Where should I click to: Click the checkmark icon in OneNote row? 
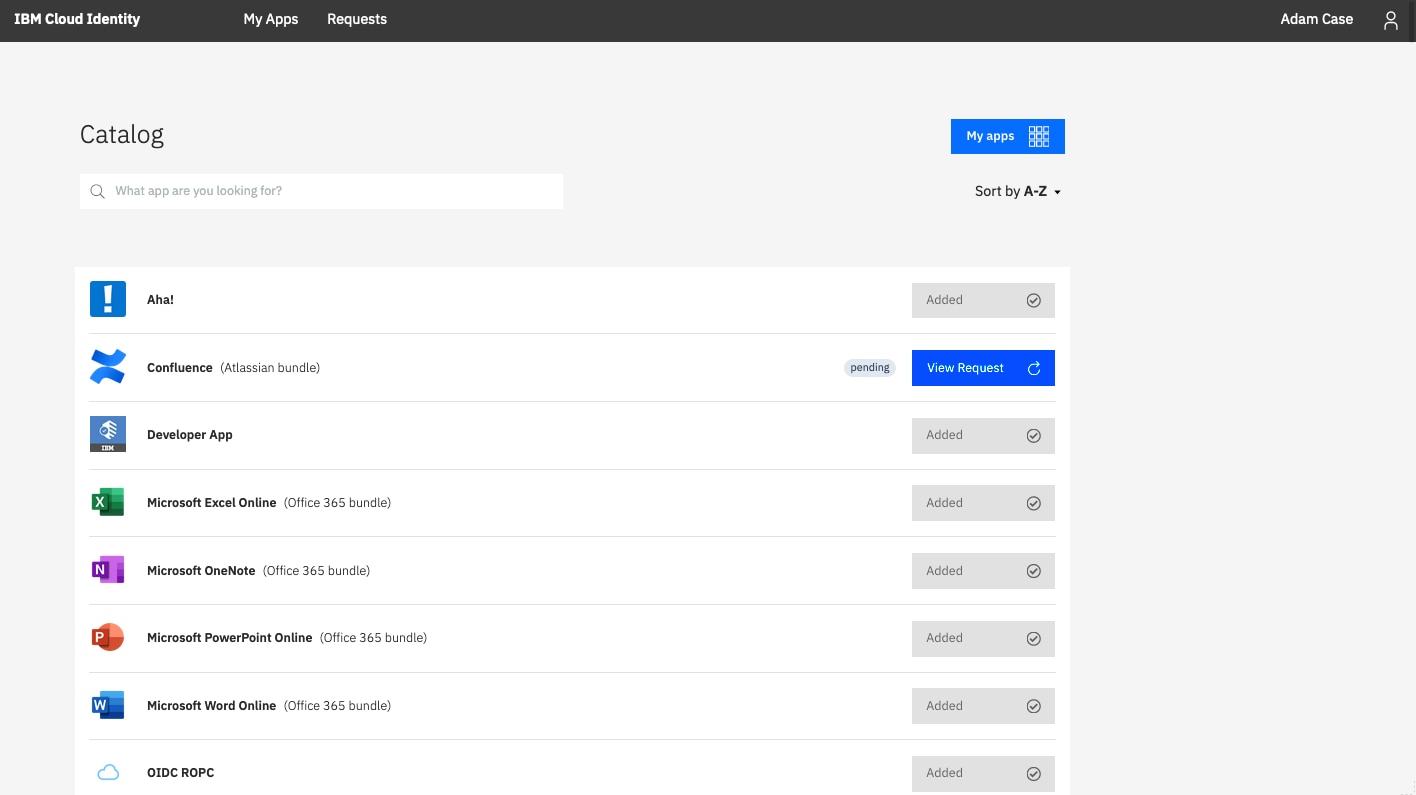click(x=1034, y=571)
